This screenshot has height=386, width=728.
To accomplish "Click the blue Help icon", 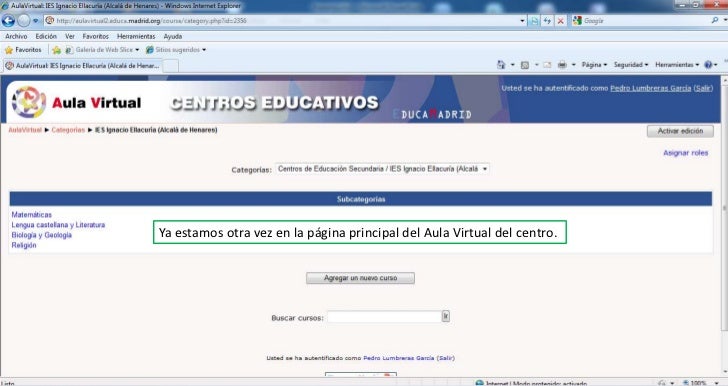I will pyautogui.click(x=708, y=65).
